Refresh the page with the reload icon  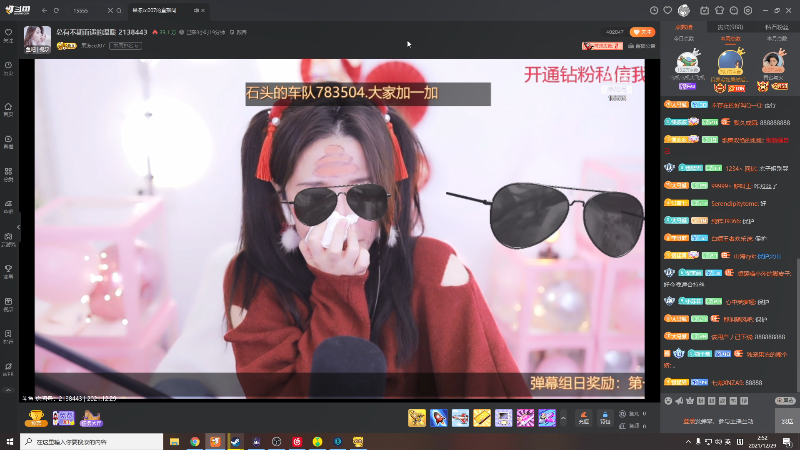coord(56,10)
